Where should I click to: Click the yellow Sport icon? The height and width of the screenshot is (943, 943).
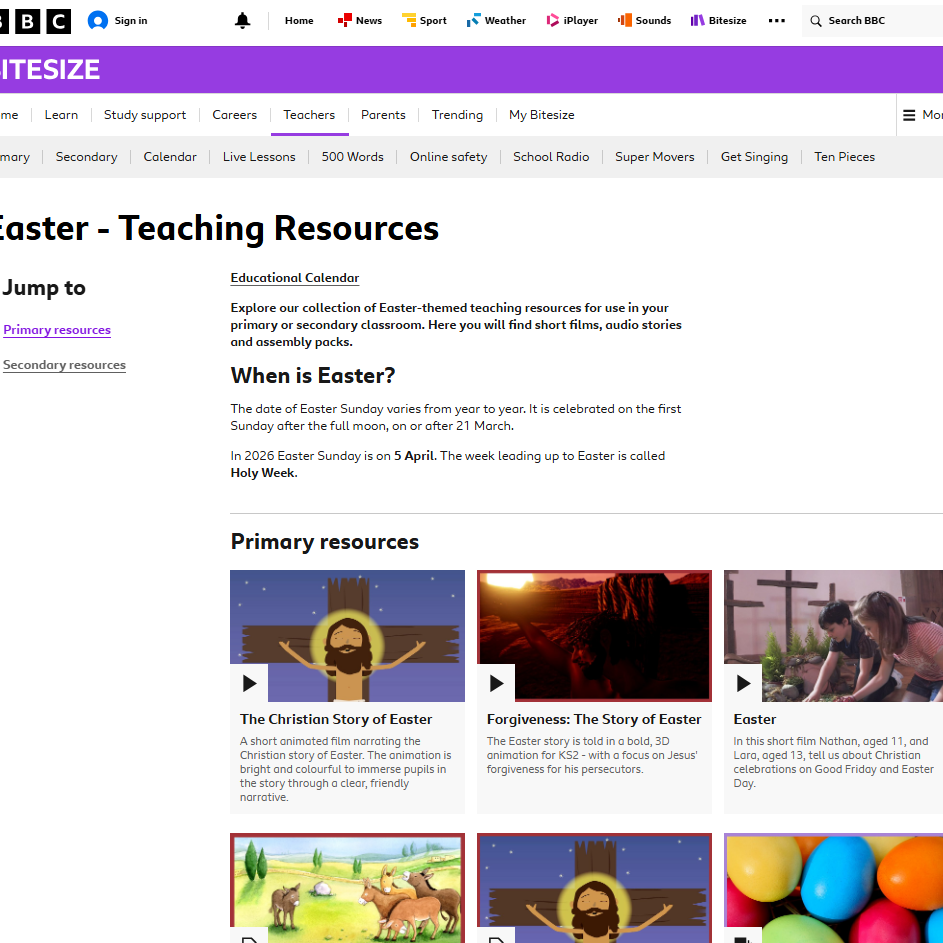(x=409, y=20)
